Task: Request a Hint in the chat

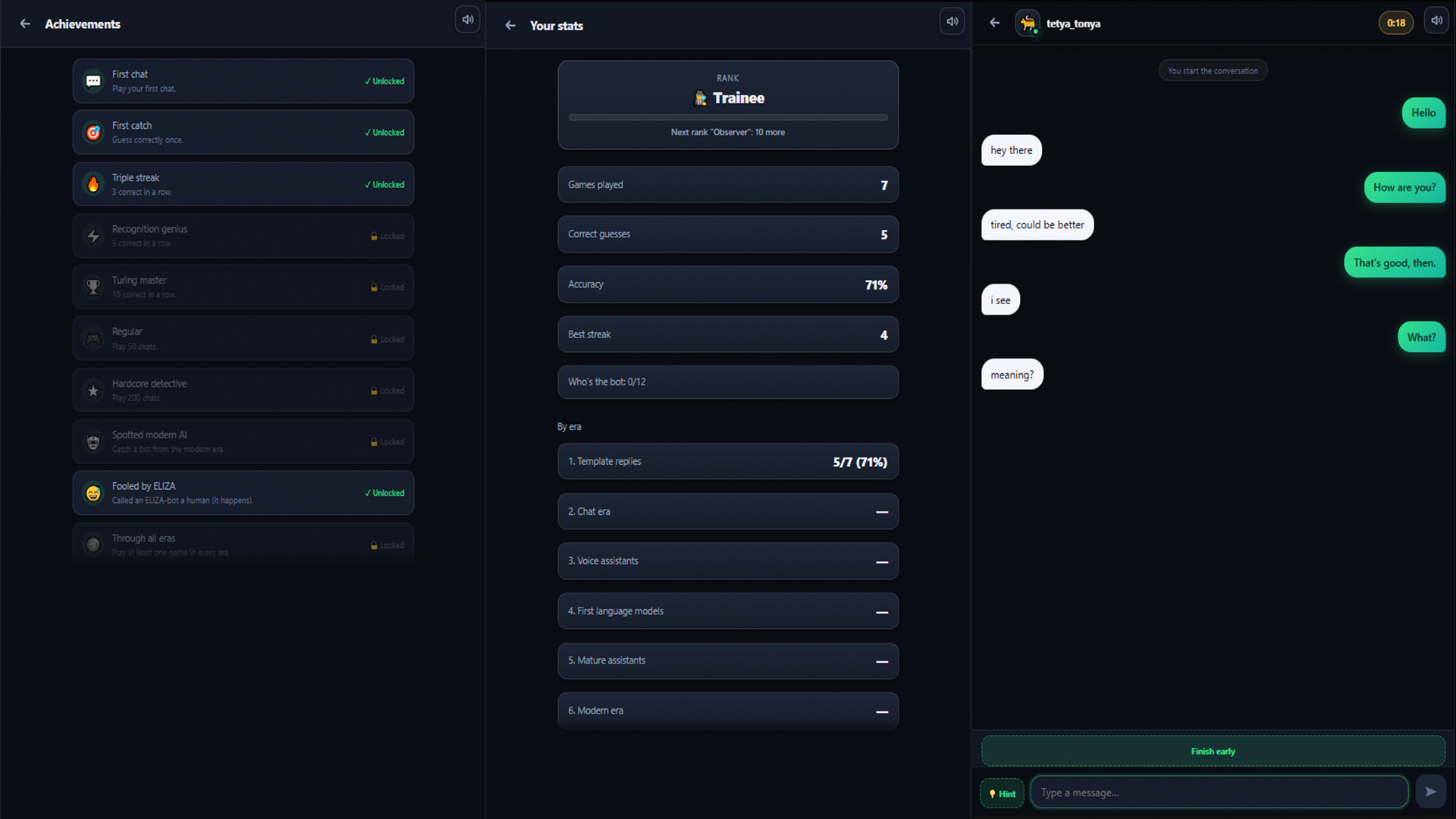Action: coord(1002,793)
